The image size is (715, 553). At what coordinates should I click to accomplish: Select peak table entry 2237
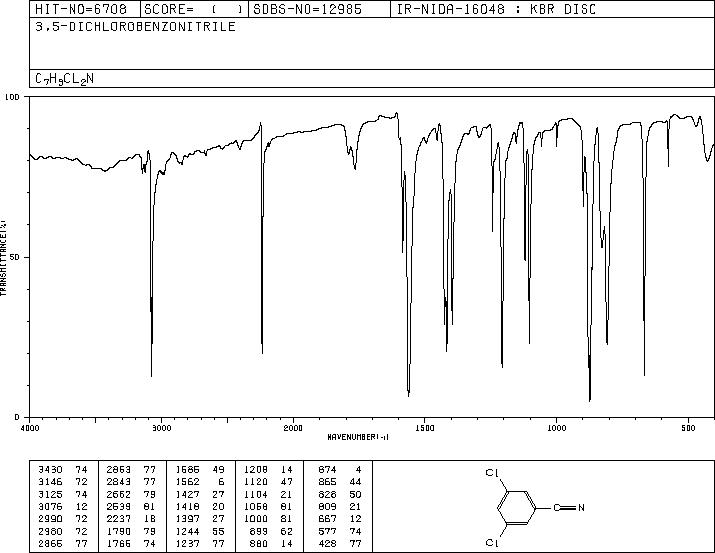131,519
